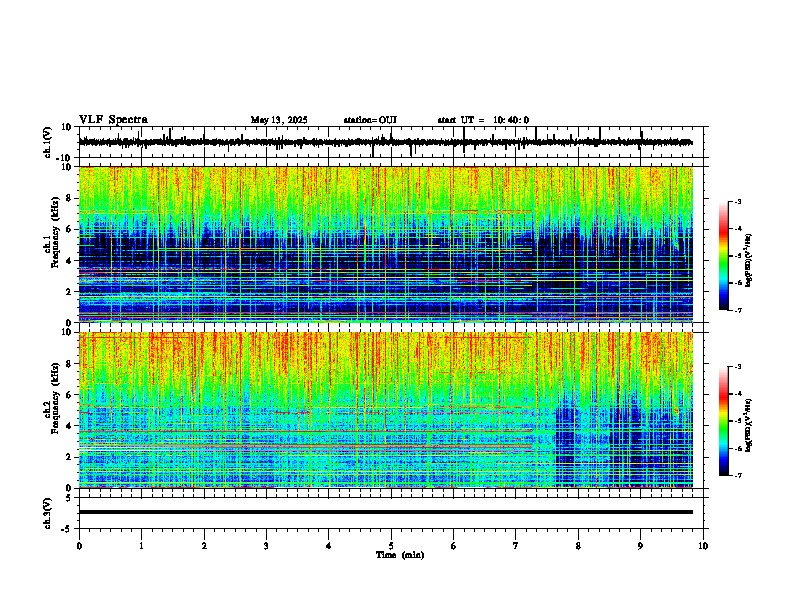The height and width of the screenshot is (612, 792).
Task: Click the 'ch.1(V)' waveform axis label
Action: (x=48, y=142)
